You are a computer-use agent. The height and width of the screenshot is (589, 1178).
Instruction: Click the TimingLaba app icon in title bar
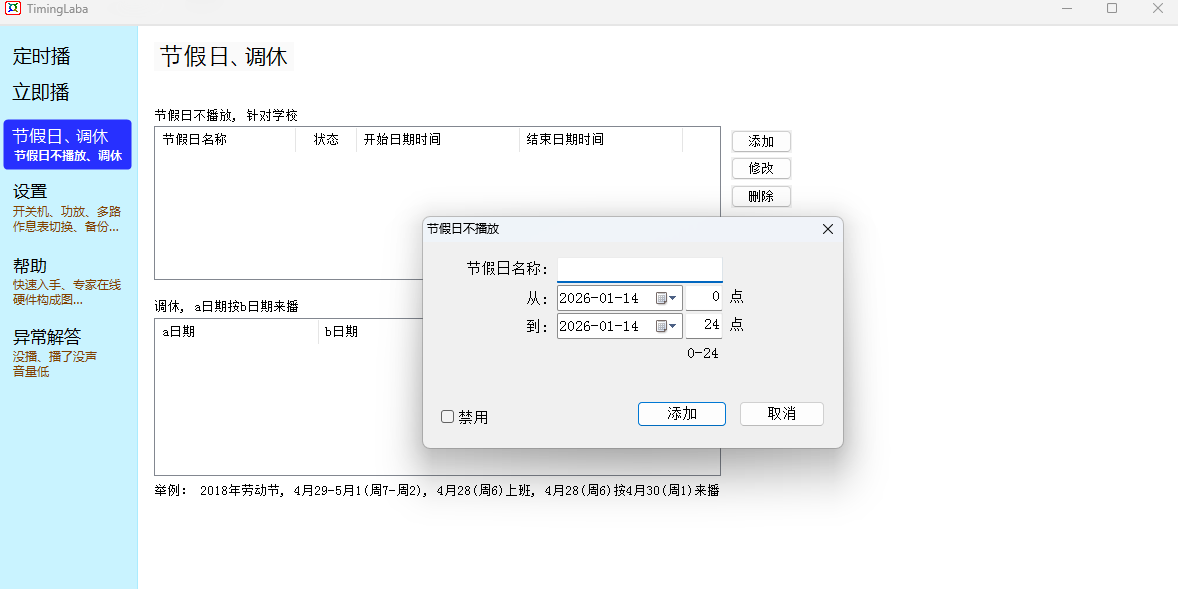point(13,9)
